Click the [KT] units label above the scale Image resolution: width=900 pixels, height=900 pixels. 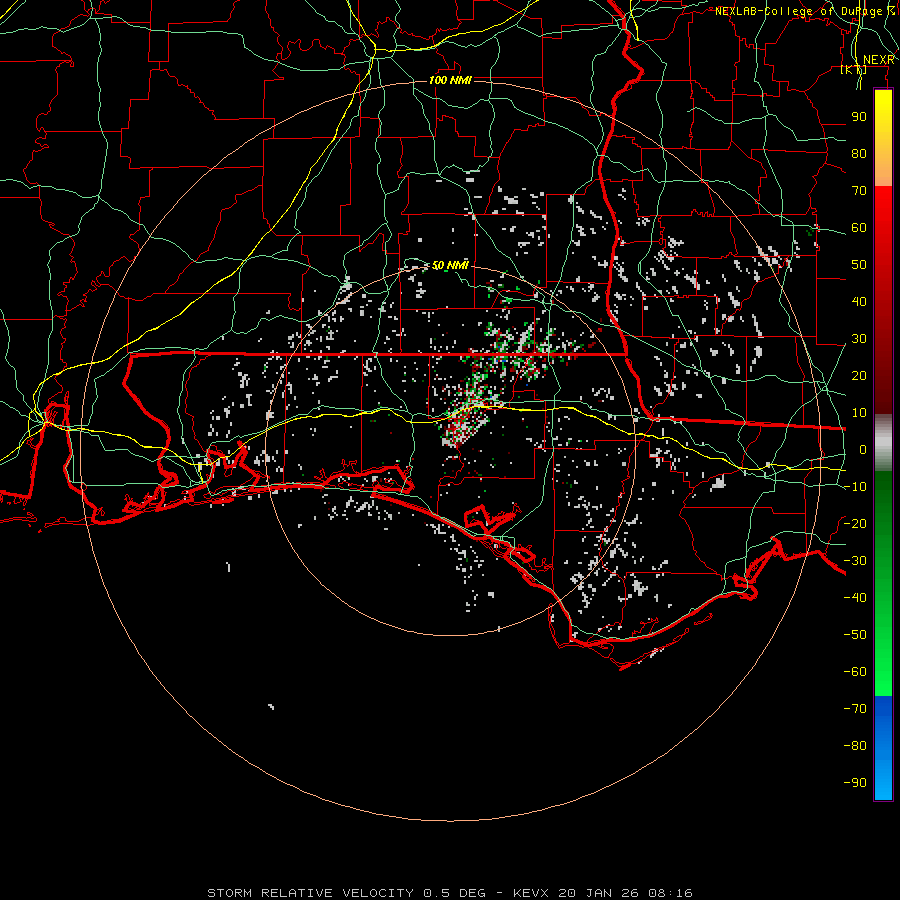[x=854, y=69]
